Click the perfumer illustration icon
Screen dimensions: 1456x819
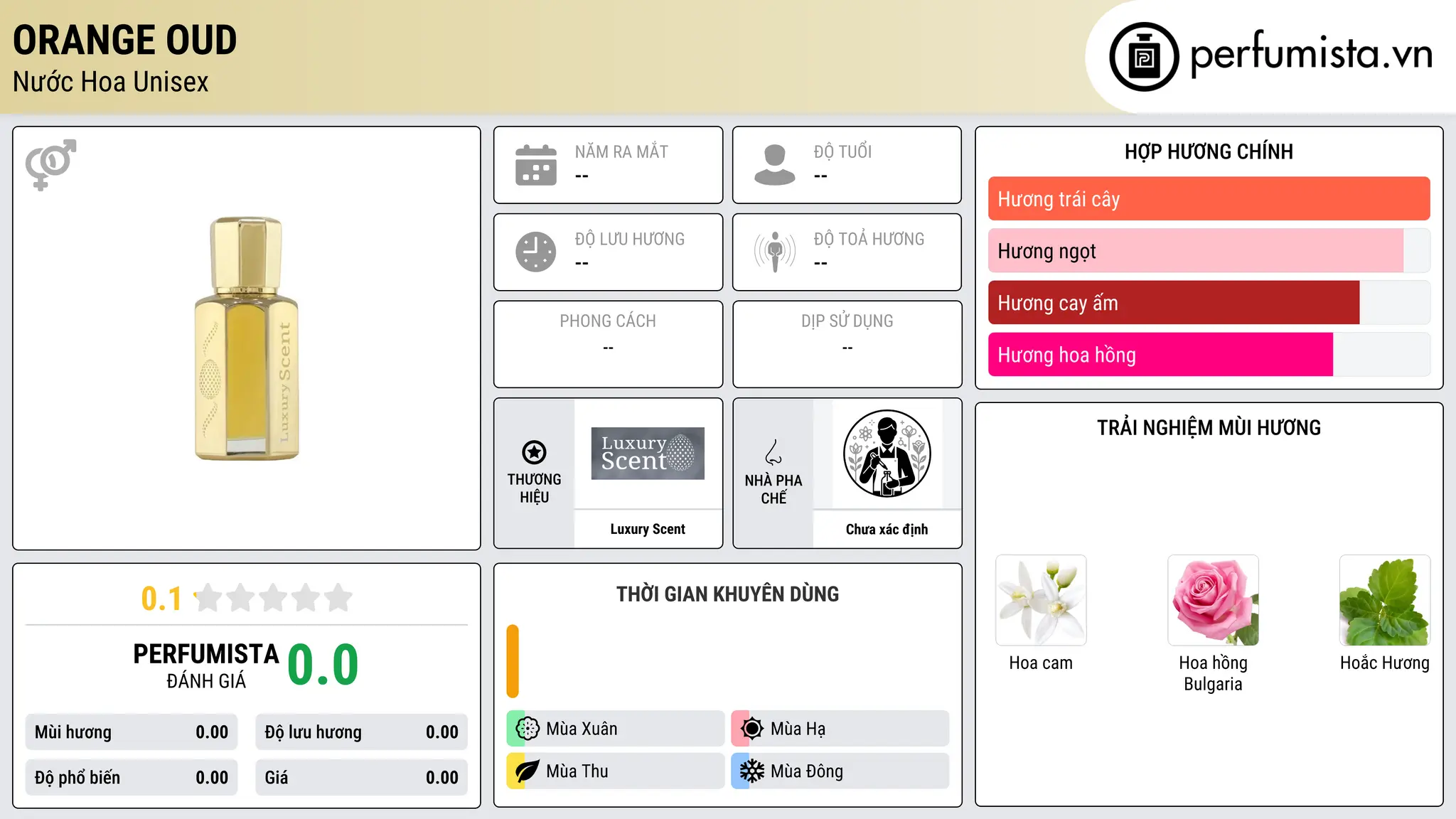point(887,454)
